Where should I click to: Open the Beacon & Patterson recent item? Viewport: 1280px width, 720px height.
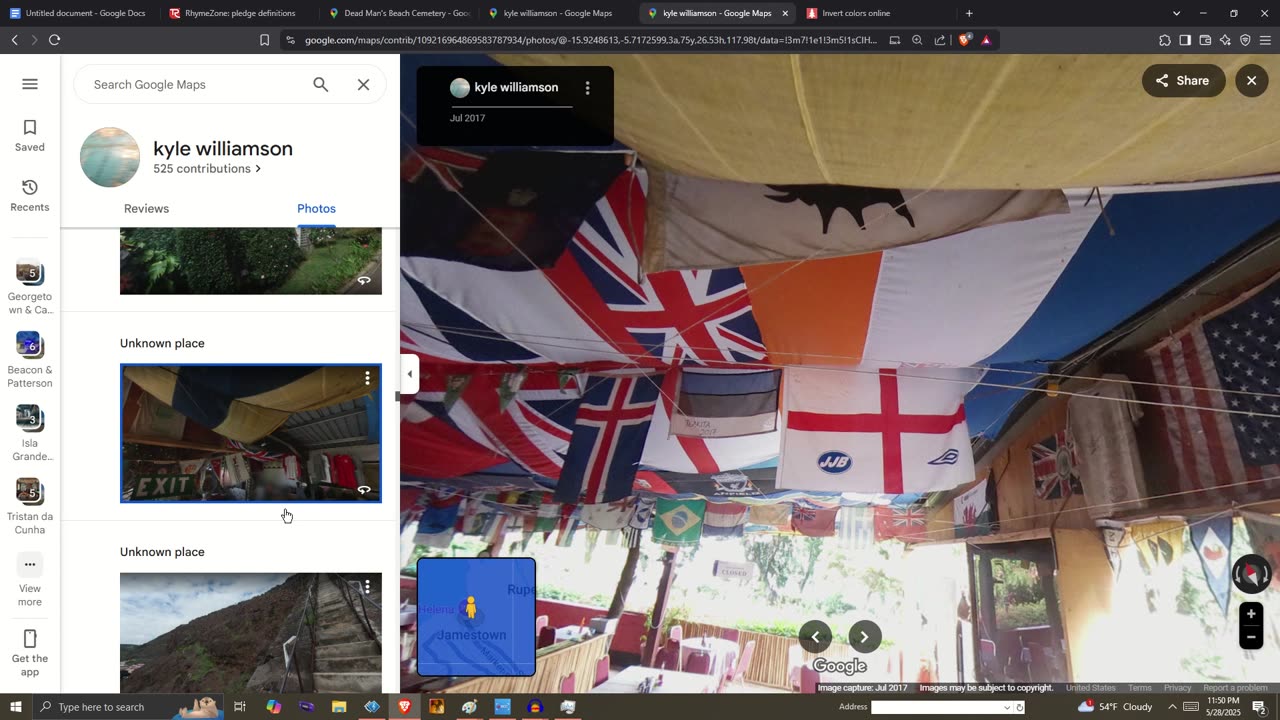click(30, 360)
